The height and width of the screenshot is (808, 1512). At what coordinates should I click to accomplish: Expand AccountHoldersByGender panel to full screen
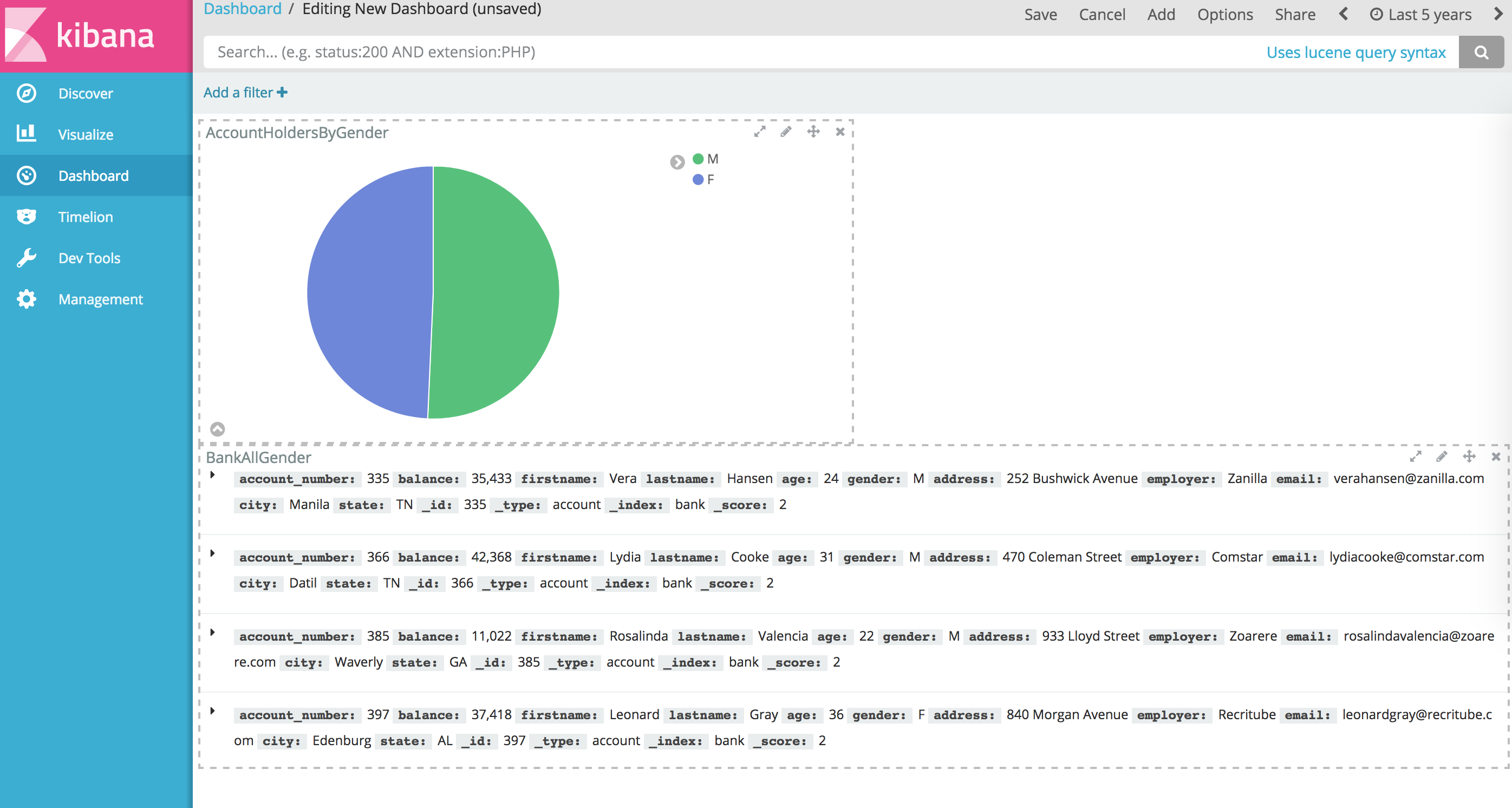tap(760, 132)
